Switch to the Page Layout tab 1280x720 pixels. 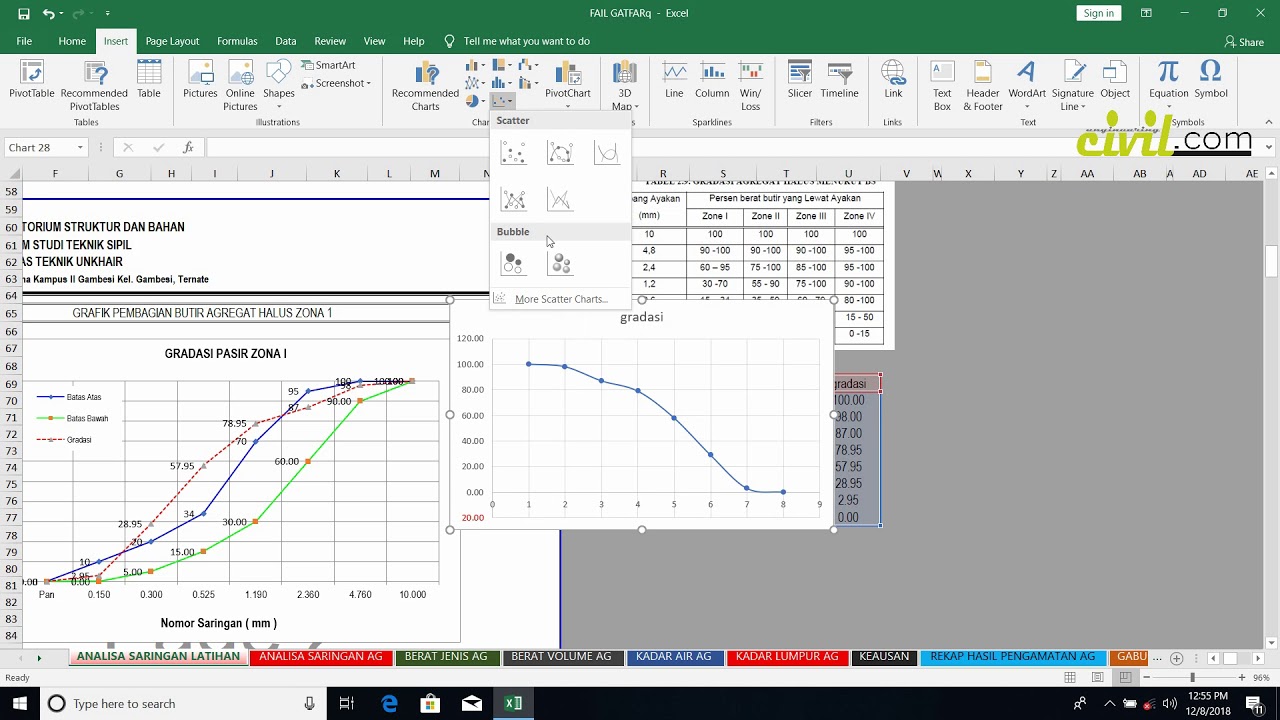pos(172,41)
